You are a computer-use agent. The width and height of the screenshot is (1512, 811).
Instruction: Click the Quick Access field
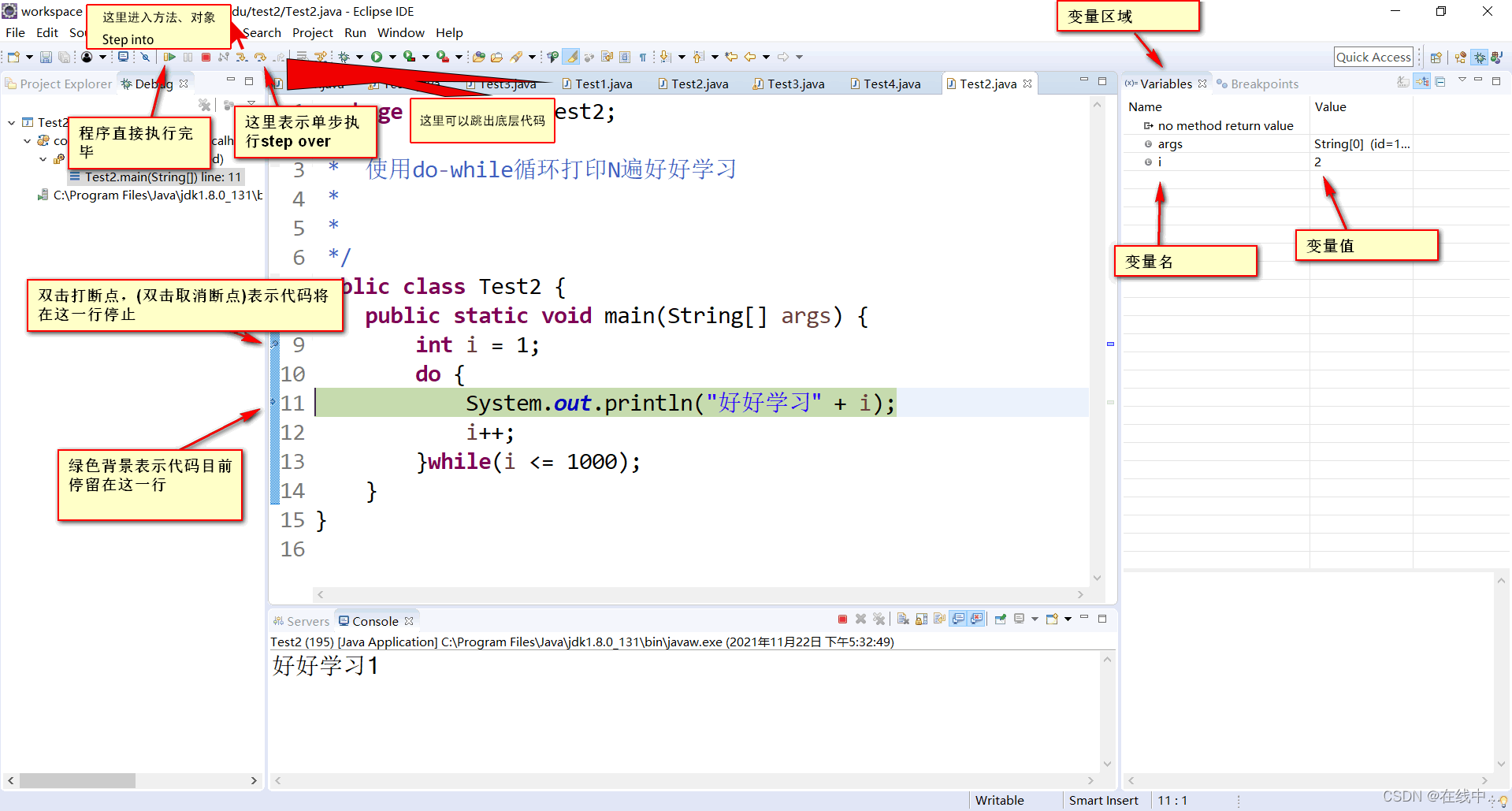1373,57
